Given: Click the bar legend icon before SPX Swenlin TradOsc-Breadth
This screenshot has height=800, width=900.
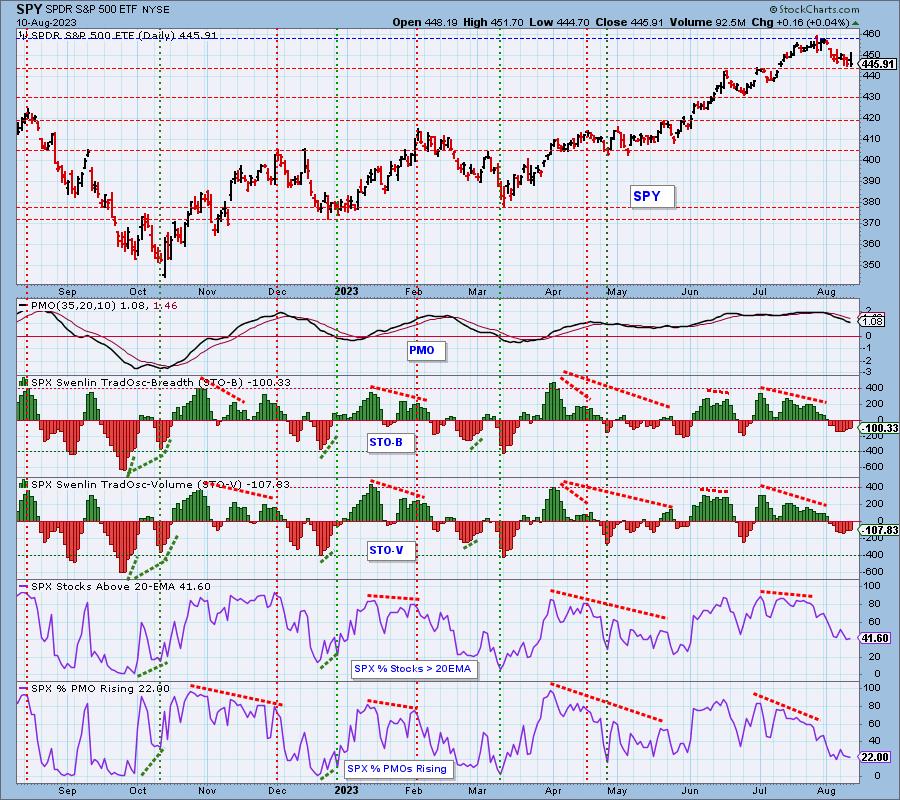Looking at the screenshot, I should point(24,382).
